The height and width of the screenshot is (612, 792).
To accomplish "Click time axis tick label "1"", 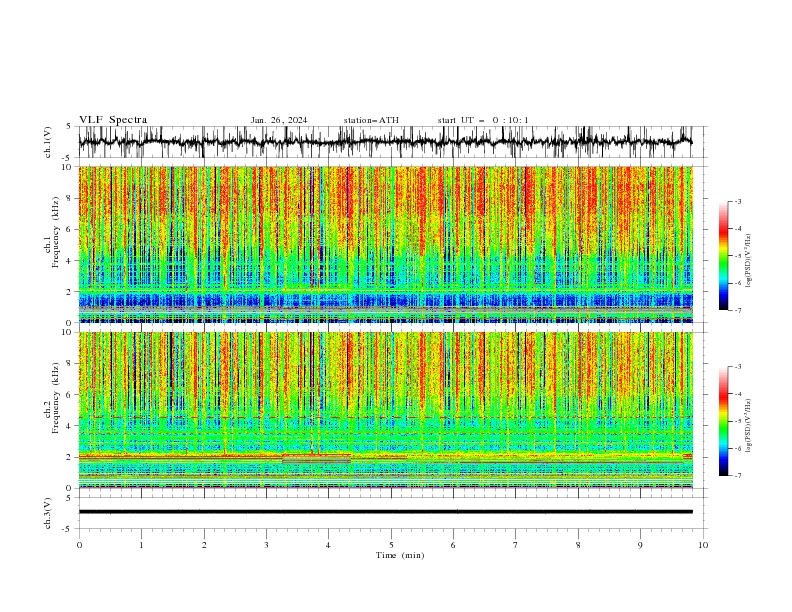I will (141, 545).
